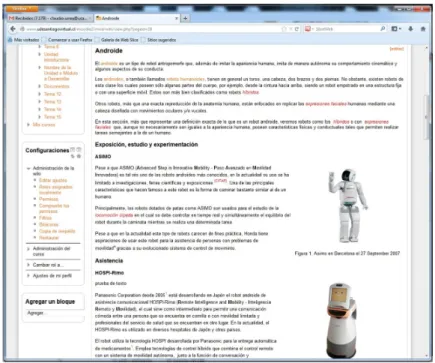Open the Copia de seguridad link

(57, 231)
